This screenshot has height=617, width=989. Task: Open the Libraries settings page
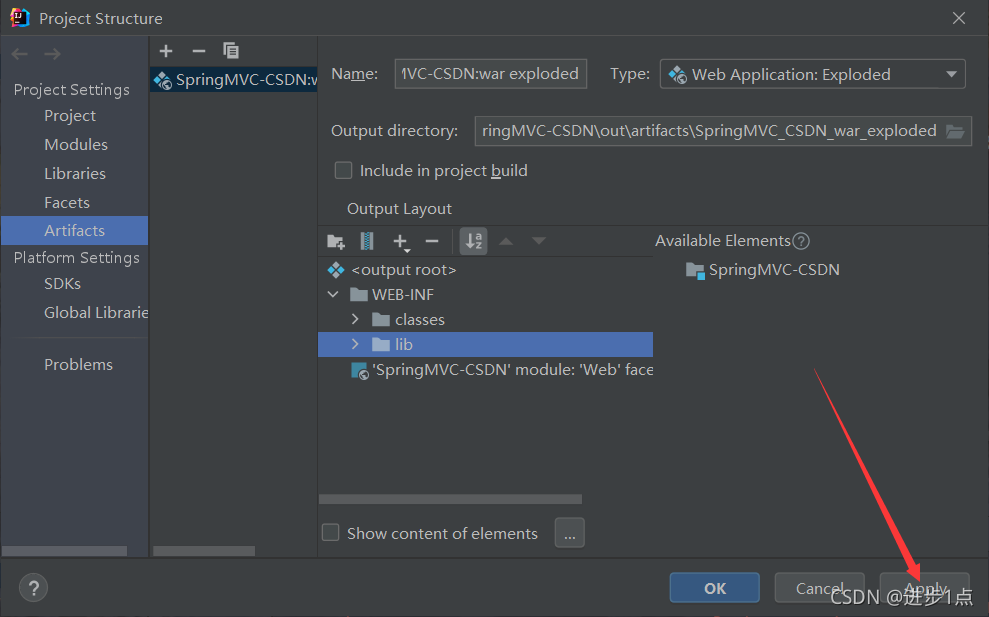[x=74, y=173]
